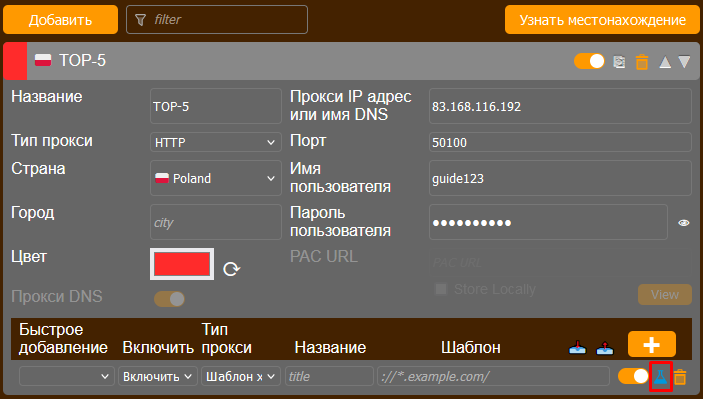Toggle the TOP-5 proxy enable switch
Image resolution: width=703 pixels, height=399 pixels.
(589, 61)
